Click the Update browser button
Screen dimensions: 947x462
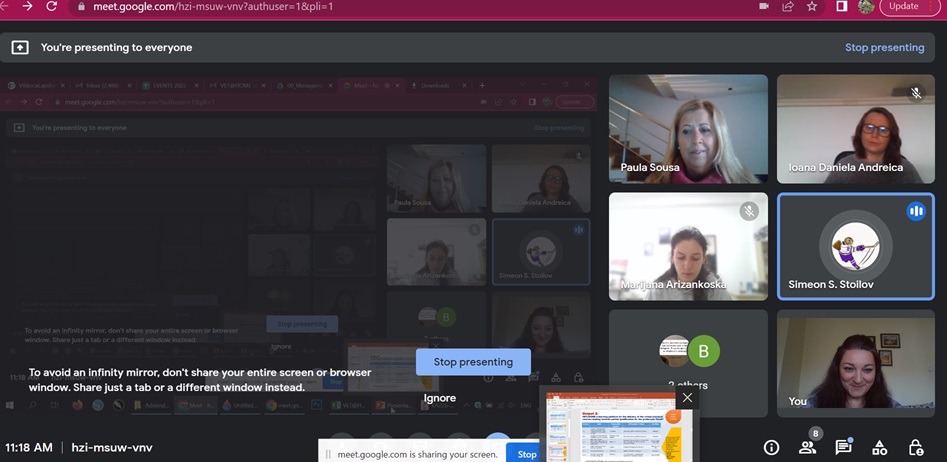903,6
